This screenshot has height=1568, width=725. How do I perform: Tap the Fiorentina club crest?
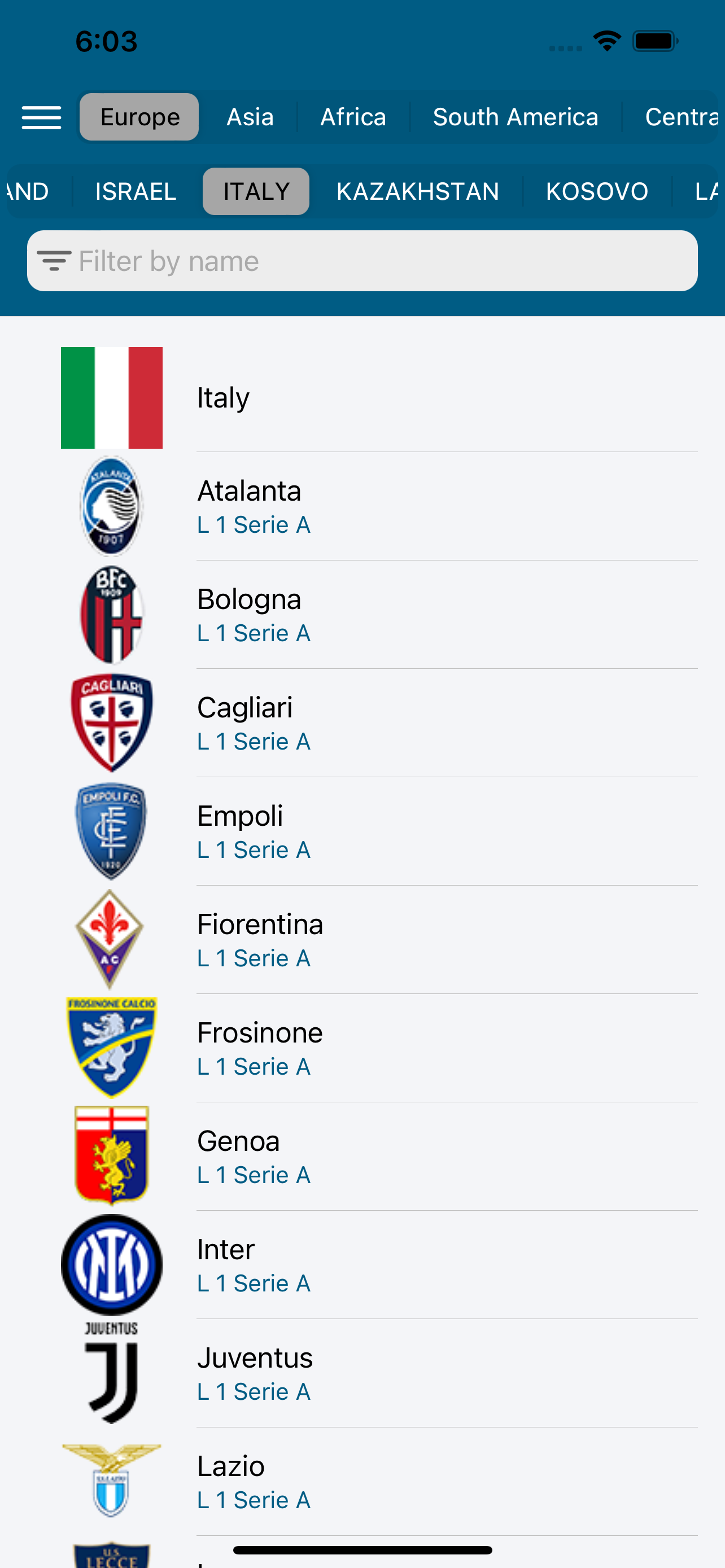click(x=110, y=939)
